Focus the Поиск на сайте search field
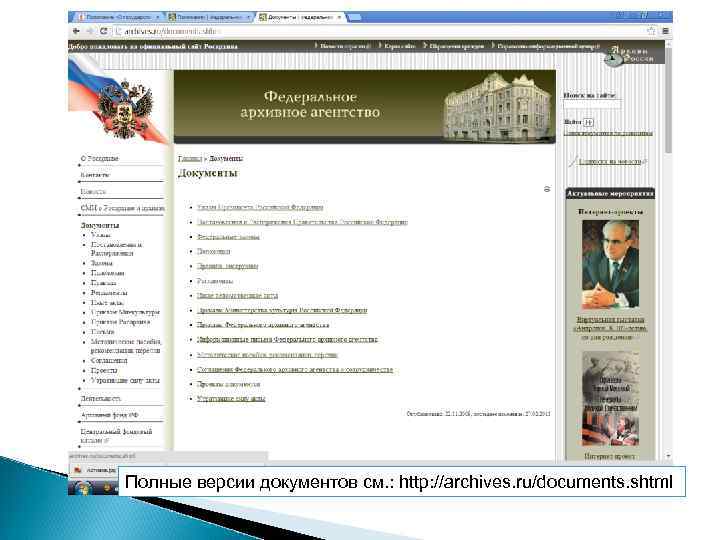 [x=592, y=104]
